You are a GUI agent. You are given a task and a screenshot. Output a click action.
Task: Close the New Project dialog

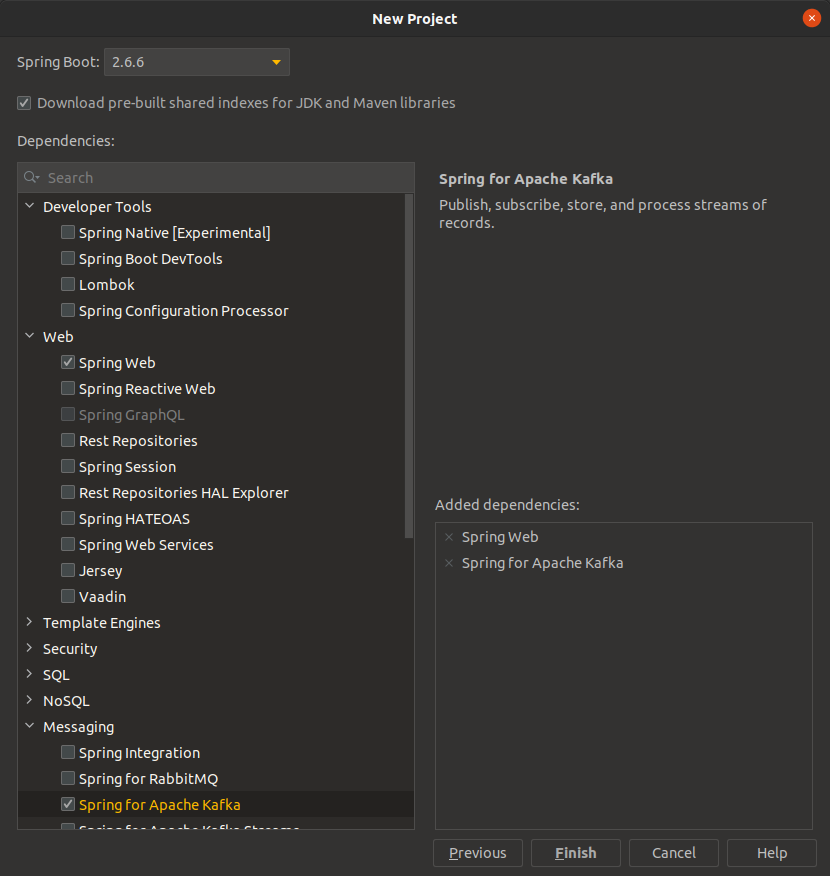(811, 18)
